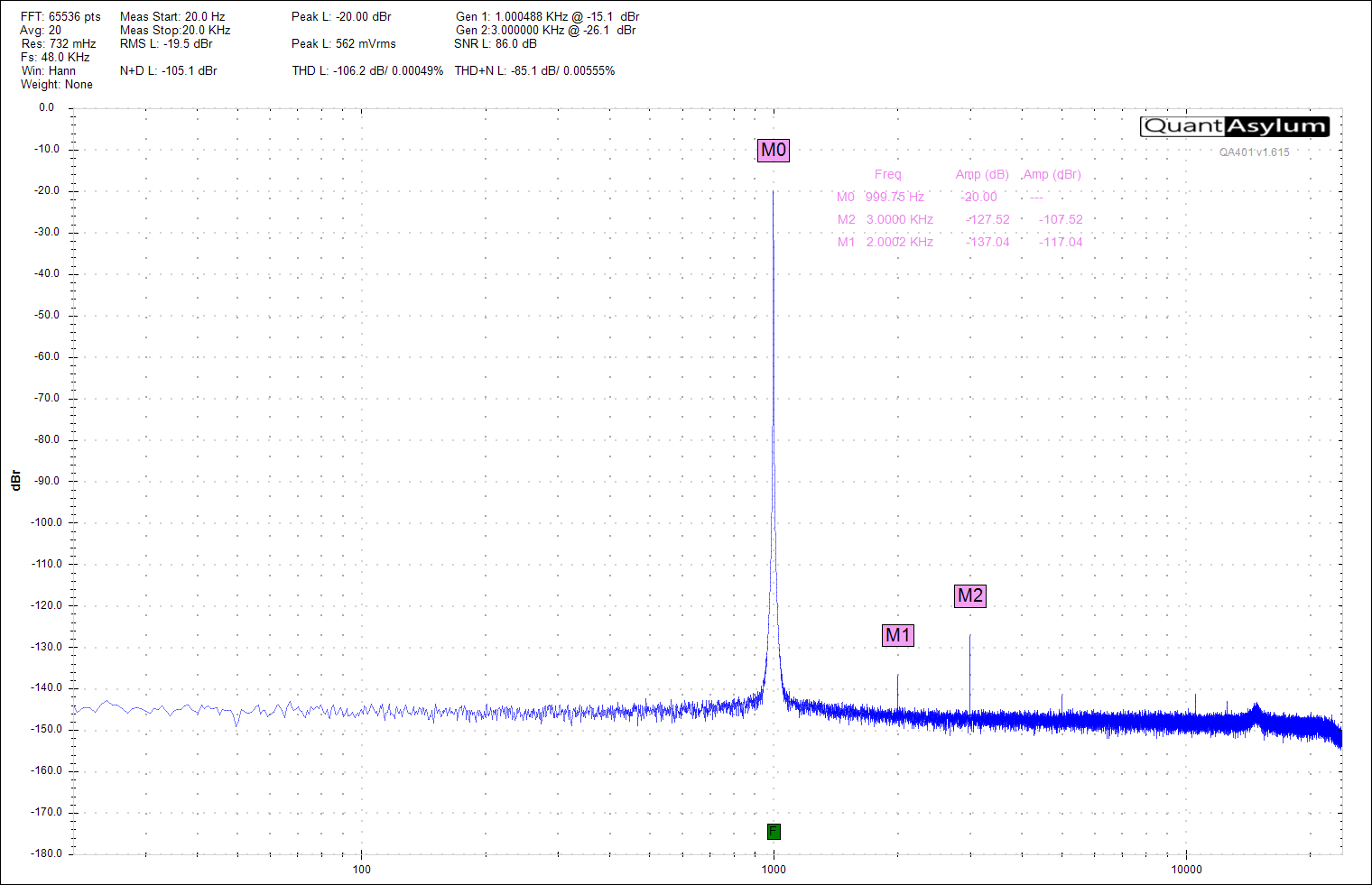Click the Res: 732 mHz readout
This screenshot has height=885, width=1372.
[x=59, y=44]
